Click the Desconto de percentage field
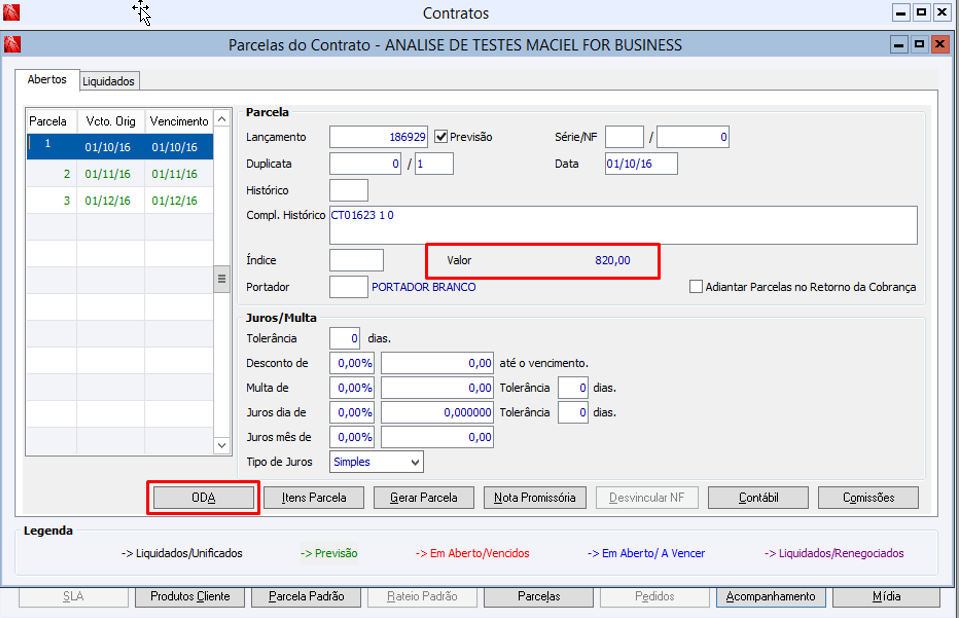Image resolution: width=959 pixels, height=618 pixels. coord(352,363)
